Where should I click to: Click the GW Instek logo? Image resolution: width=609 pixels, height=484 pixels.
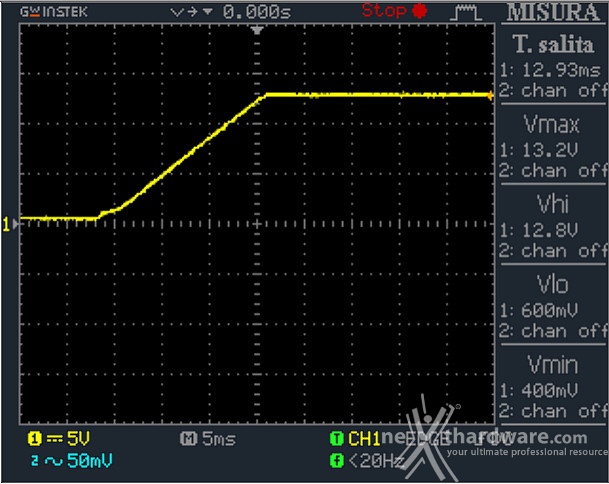(54, 12)
